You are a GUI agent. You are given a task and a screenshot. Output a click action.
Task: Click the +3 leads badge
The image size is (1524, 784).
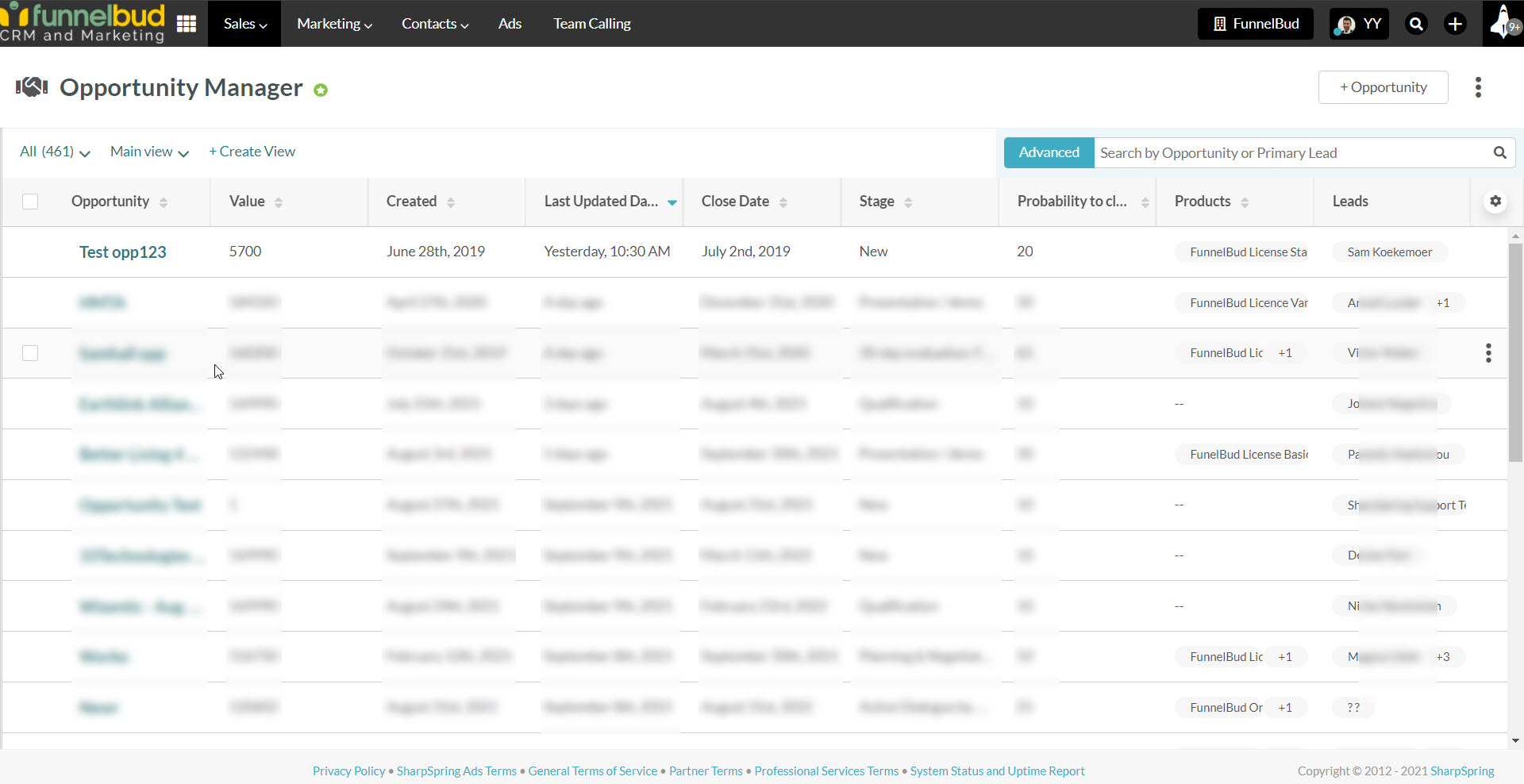pos(1443,657)
